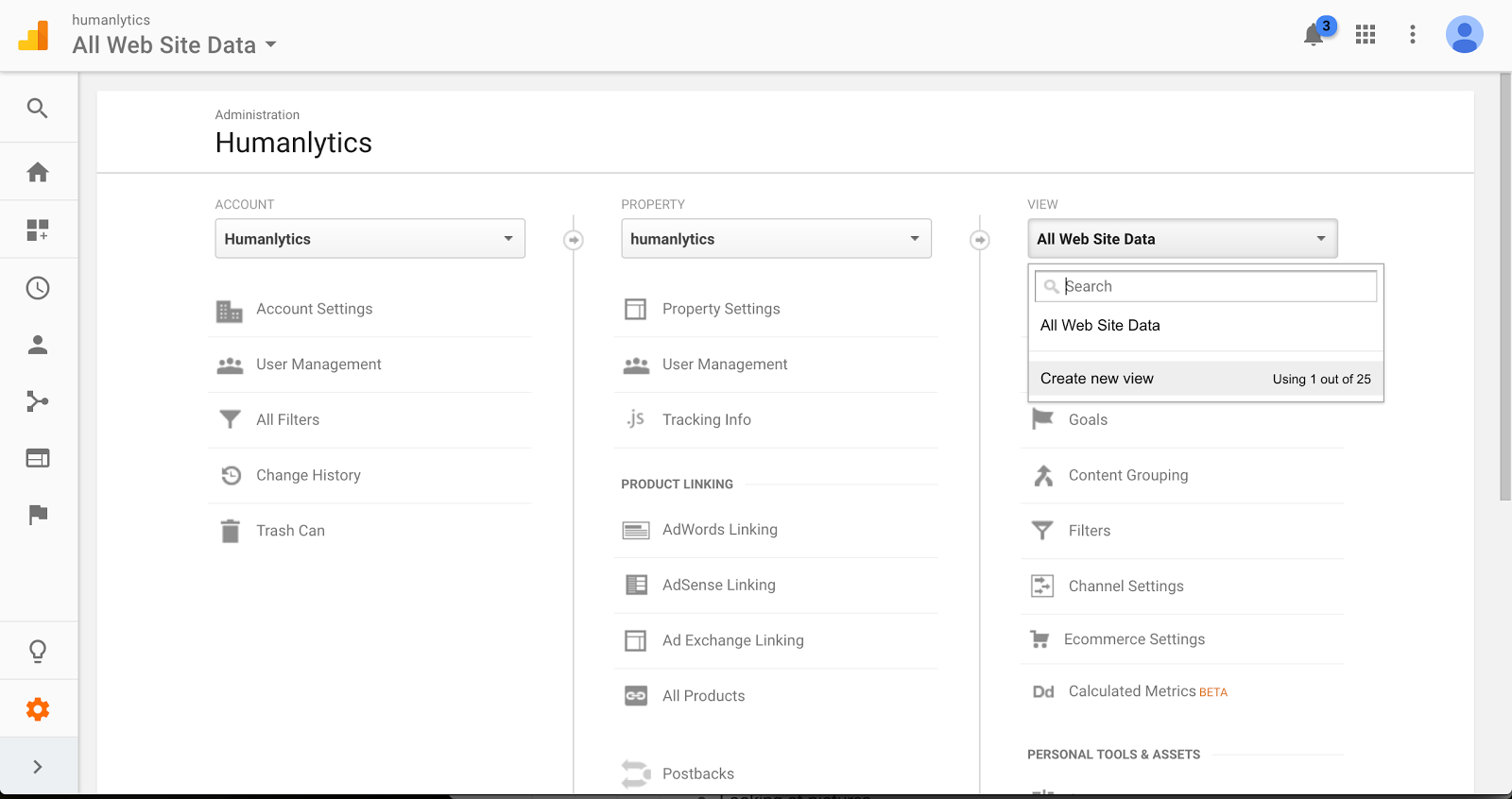This screenshot has width=1512, height=799.
Task: Click the Ecommerce Settings cart icon
Action: pos(1040,639)
